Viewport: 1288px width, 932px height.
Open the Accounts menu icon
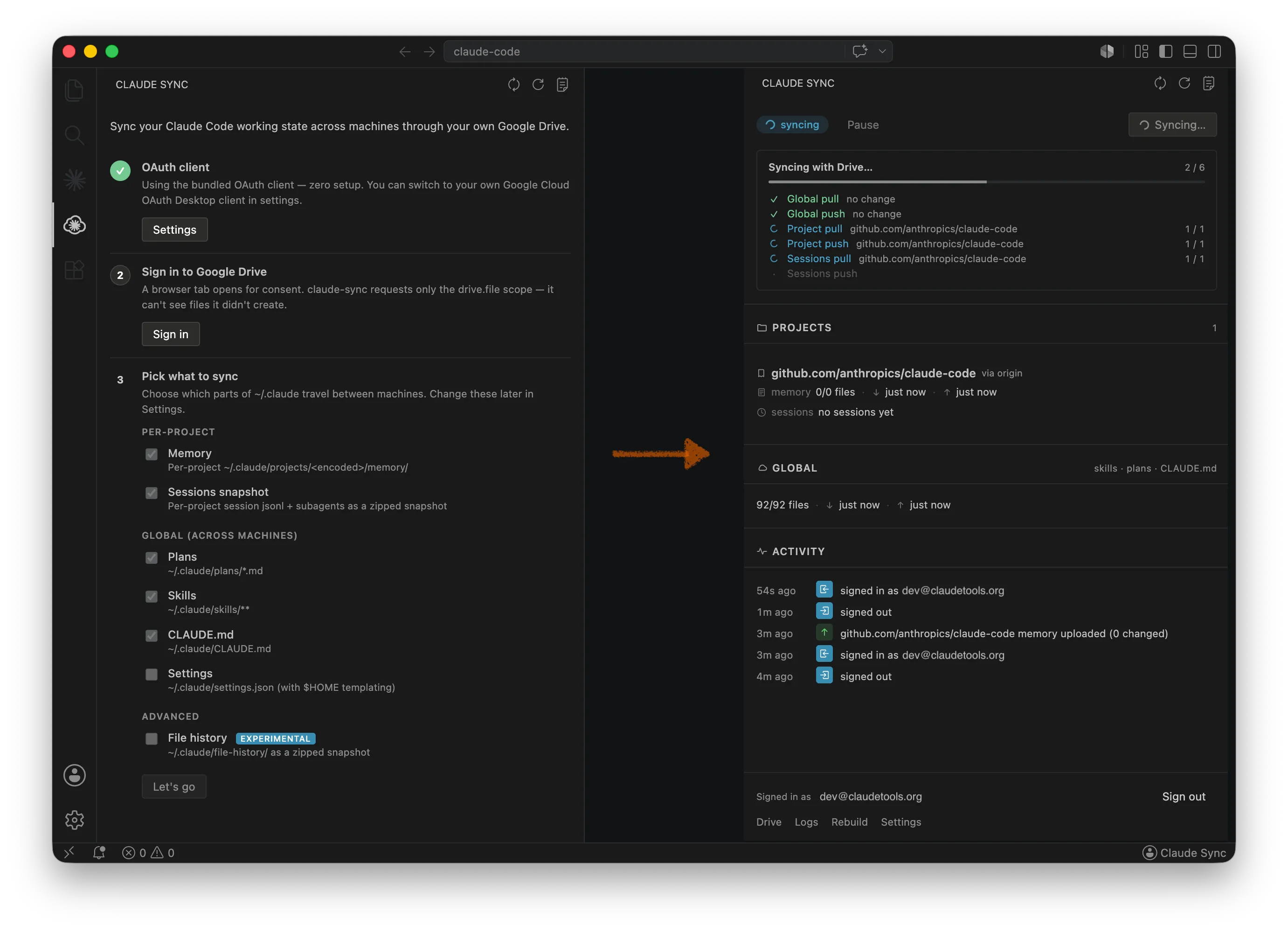[x=75, y=775]
